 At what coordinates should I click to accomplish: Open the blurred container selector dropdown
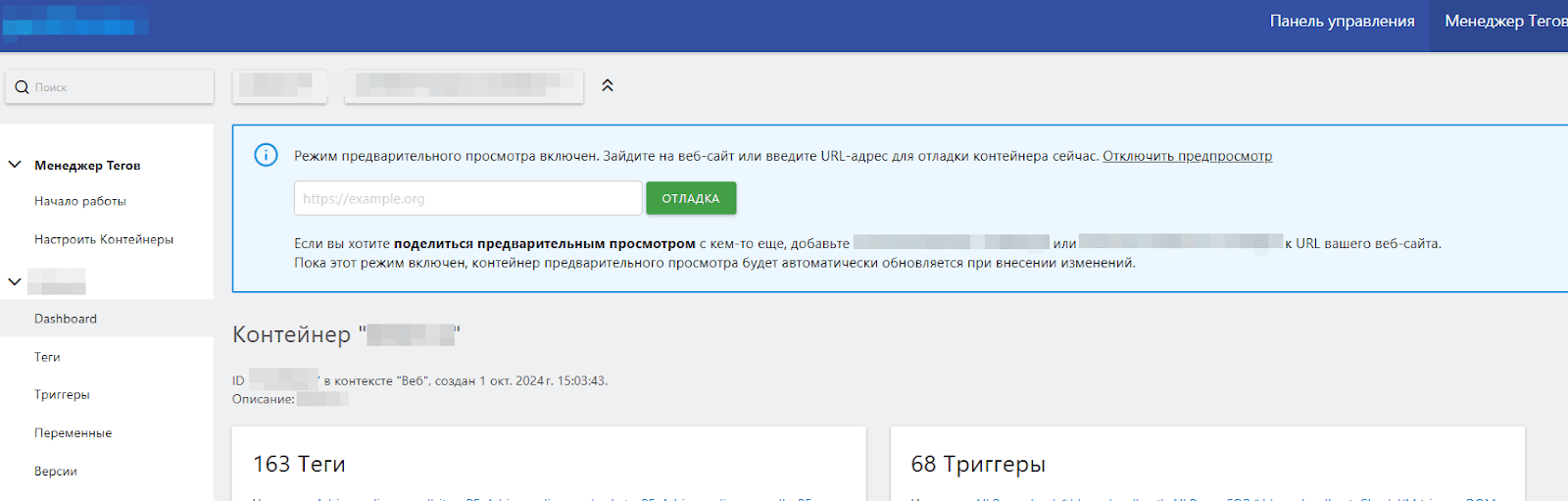[464, 86]
